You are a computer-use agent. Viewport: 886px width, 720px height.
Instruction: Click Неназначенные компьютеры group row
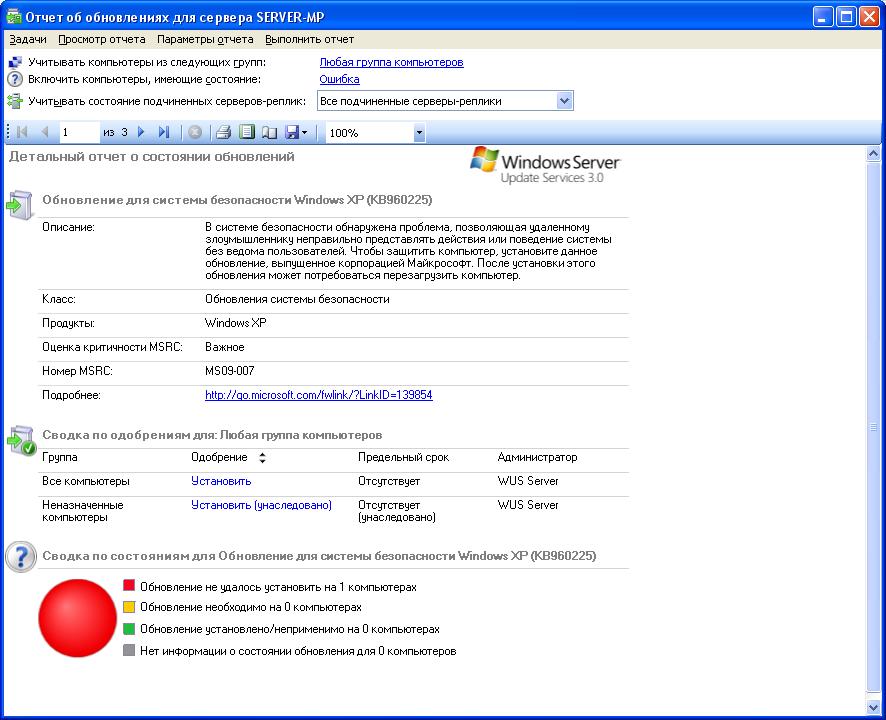335,511
